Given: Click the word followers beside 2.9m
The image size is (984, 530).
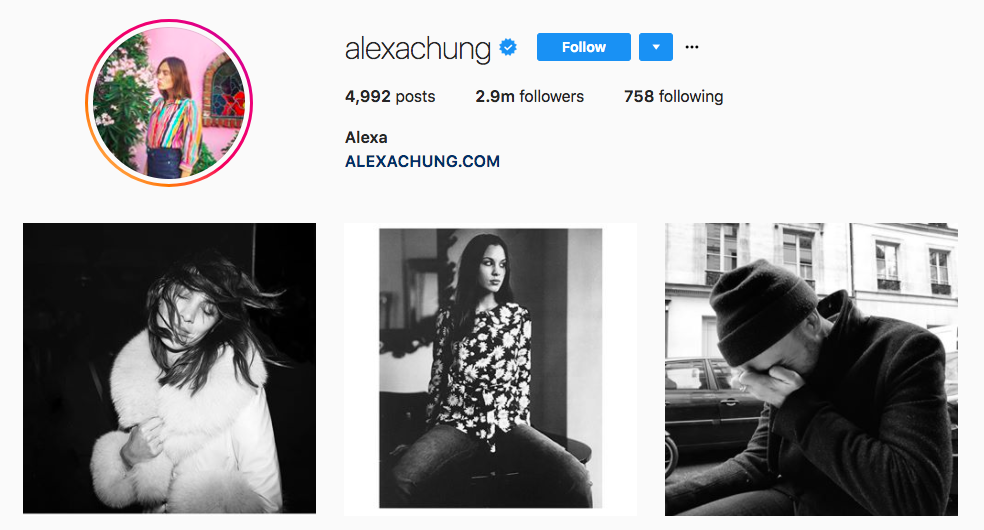Looking at the screenshot, I should click(x=552, y=97).
